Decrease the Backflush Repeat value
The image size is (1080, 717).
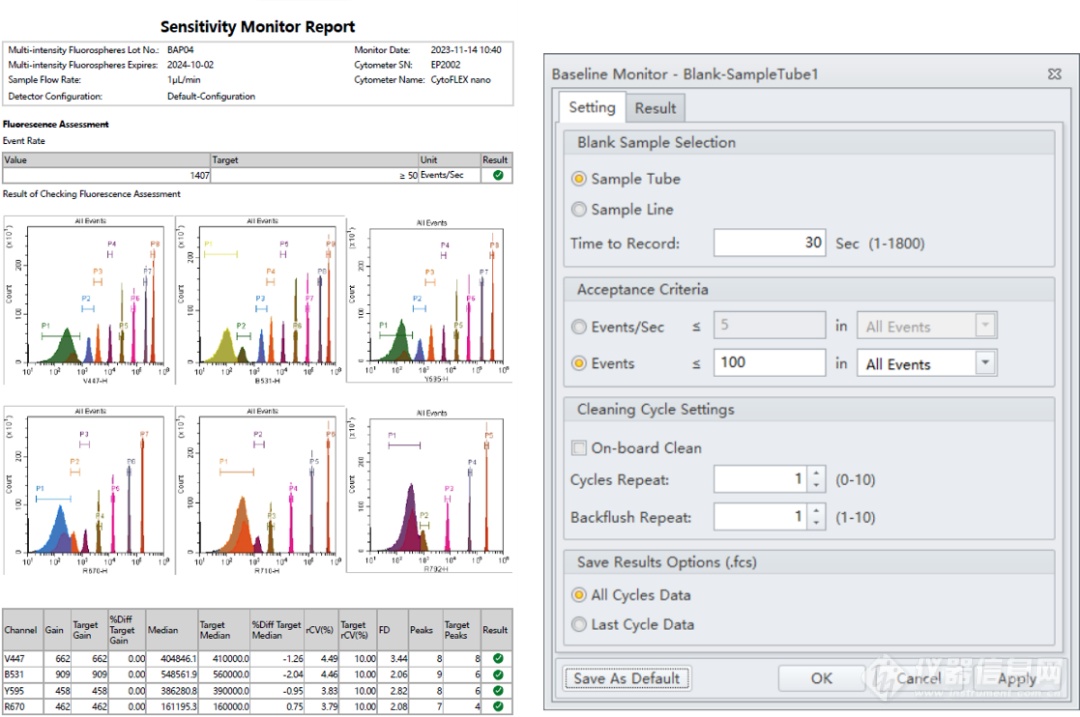(817, 523)
